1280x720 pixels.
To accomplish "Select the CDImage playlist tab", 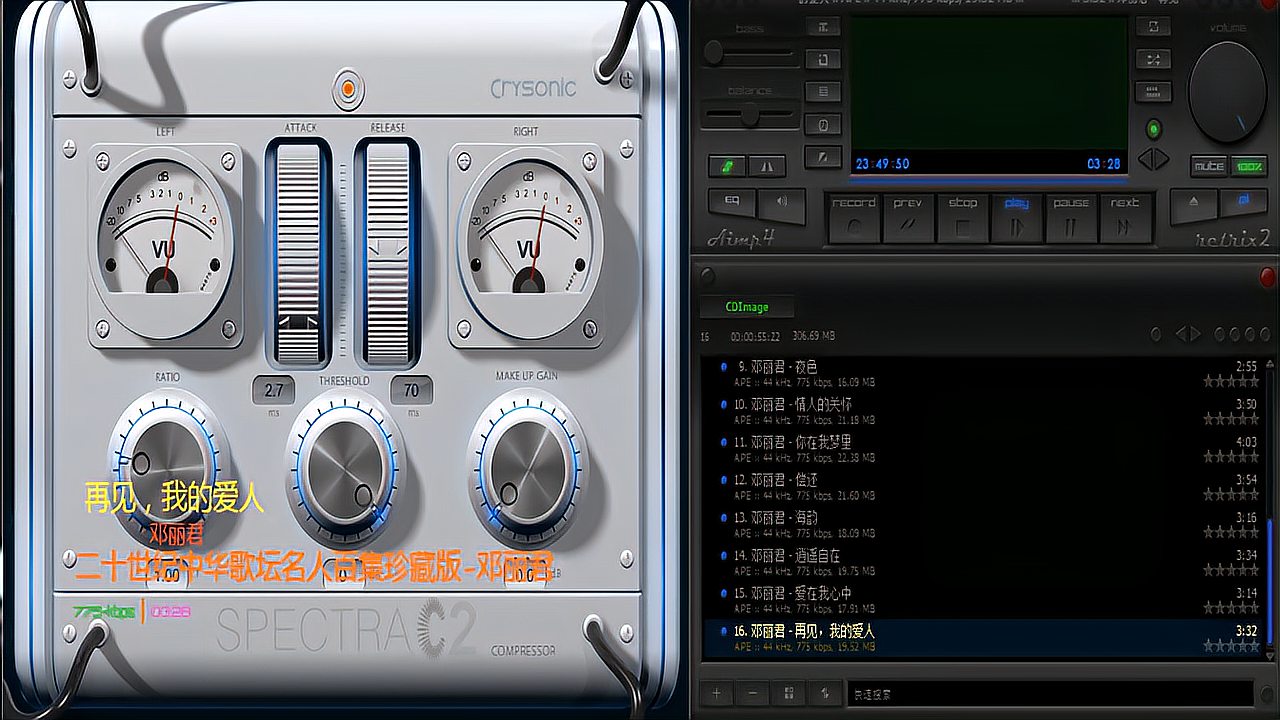I will tap(746, 307).
